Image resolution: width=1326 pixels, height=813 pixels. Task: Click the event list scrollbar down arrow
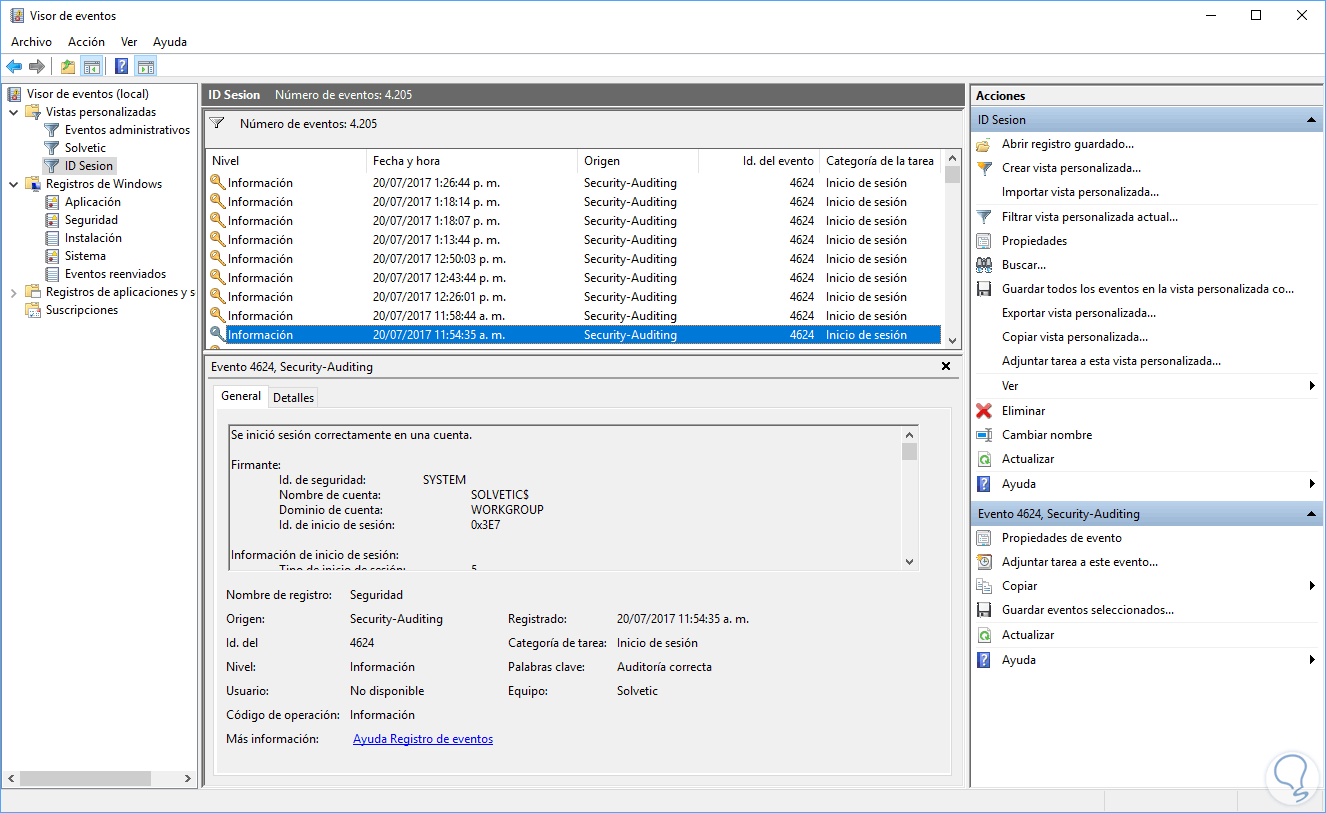952,340
